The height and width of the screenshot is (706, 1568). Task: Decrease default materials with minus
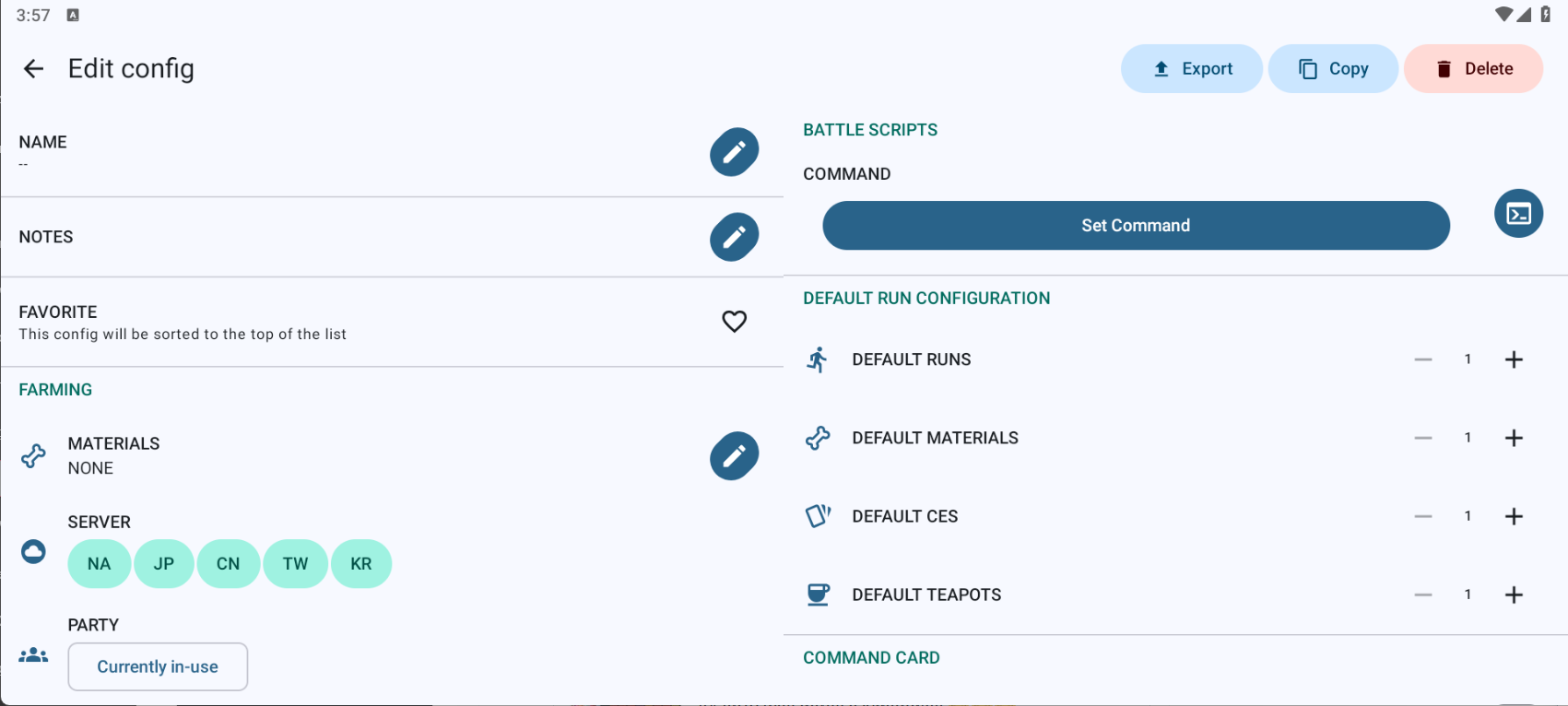(1423, 438)
